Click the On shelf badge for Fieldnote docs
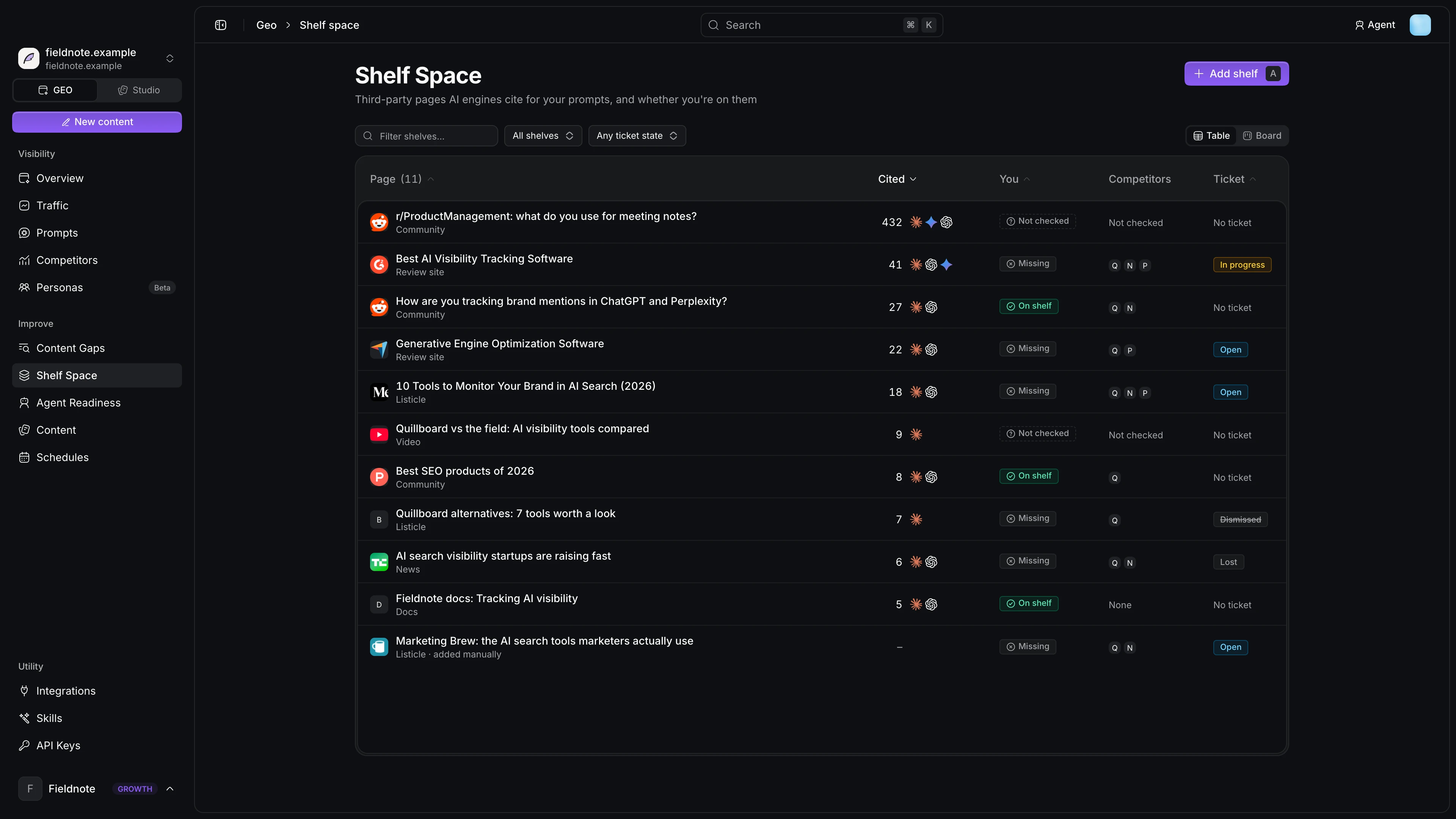The height and width of the screenshot is (819, 1456). click(1029, 603)
